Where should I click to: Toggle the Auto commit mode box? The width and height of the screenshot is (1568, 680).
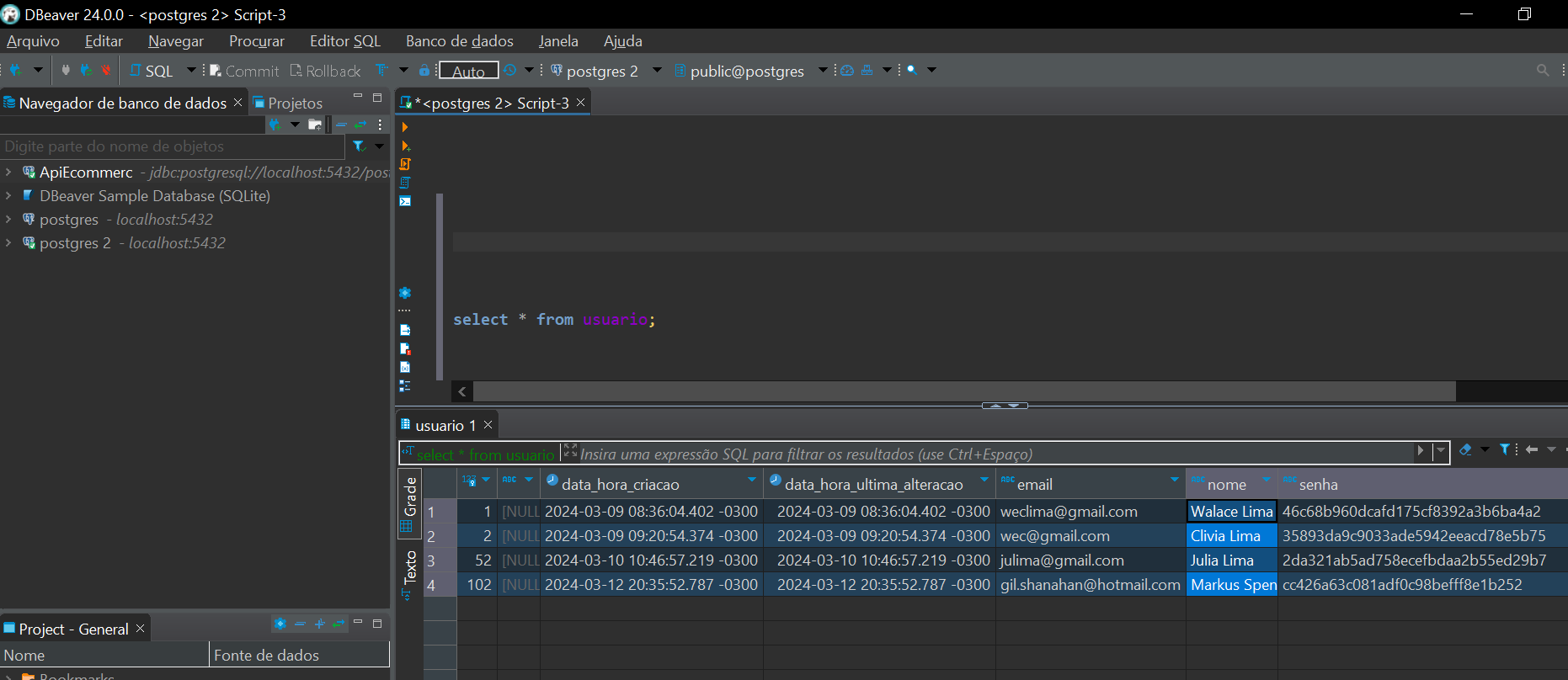tap(468, 71)
